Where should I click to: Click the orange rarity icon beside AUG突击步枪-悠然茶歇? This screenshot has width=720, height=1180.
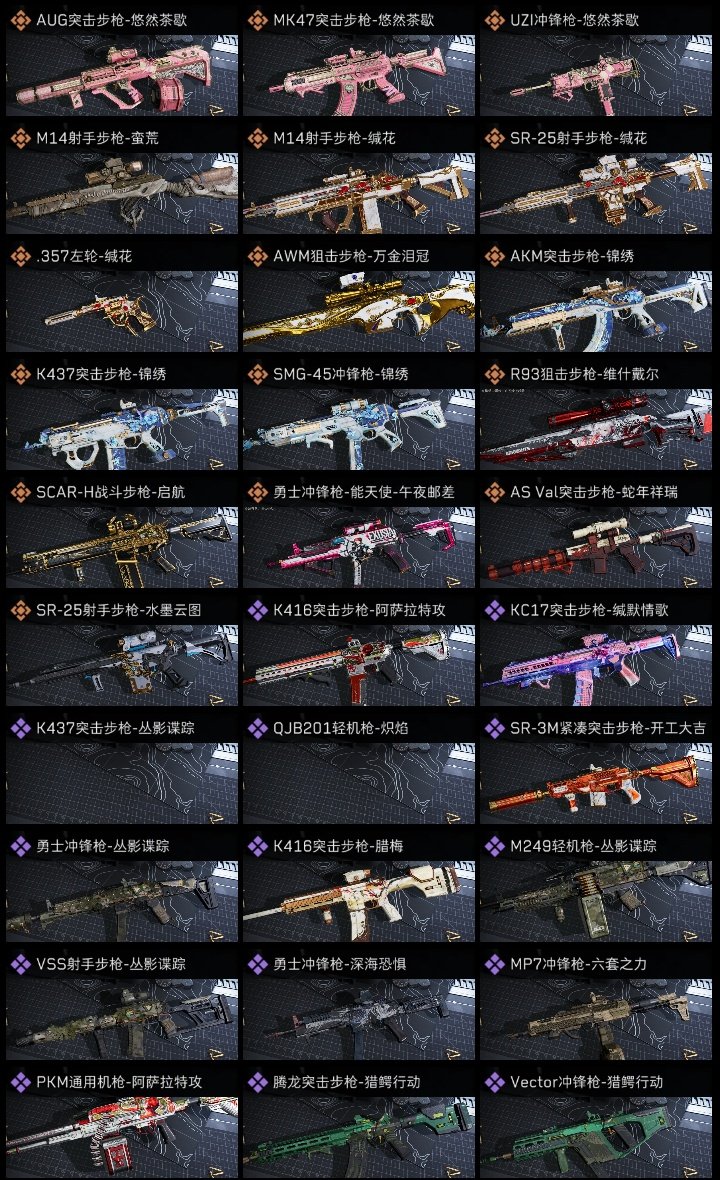[20, 20]
